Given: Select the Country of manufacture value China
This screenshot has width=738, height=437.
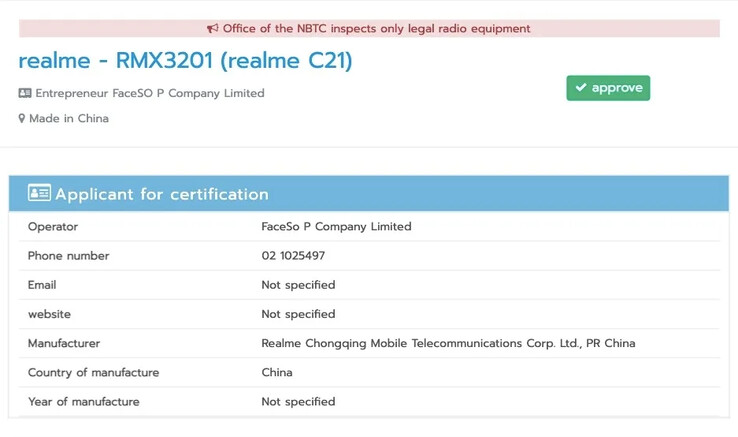Looking at the screenshot, I should (277, 372).
